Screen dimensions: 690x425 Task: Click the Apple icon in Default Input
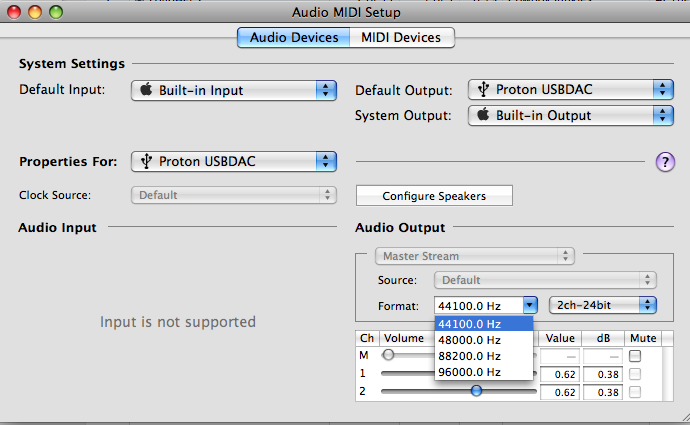tap(146, 90)
